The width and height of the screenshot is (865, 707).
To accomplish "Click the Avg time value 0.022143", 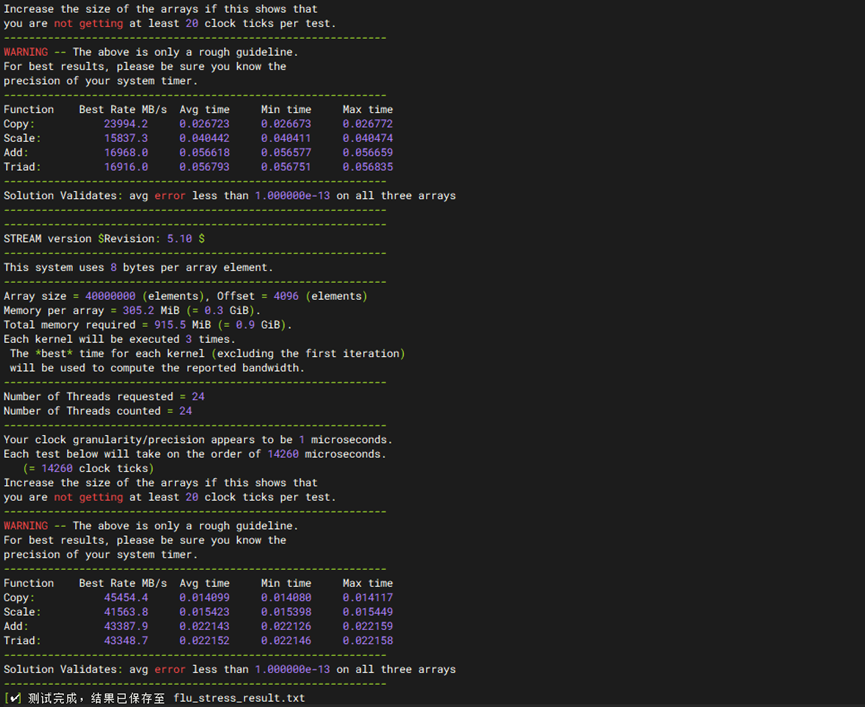I will click(204, 626).
